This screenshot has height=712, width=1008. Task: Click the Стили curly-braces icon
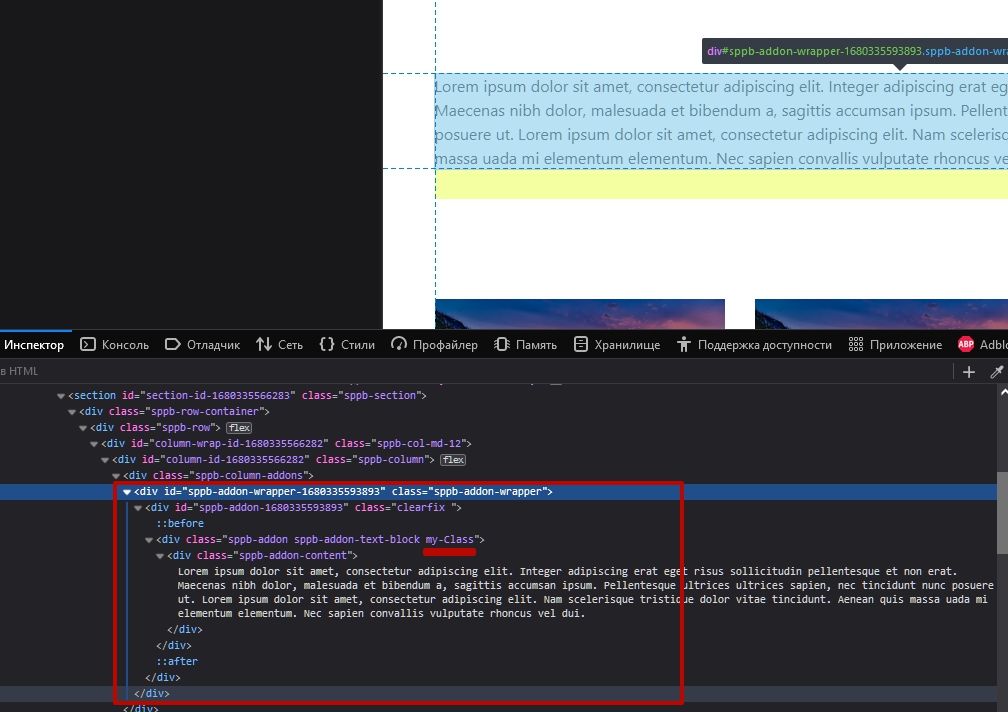point(326,344)
